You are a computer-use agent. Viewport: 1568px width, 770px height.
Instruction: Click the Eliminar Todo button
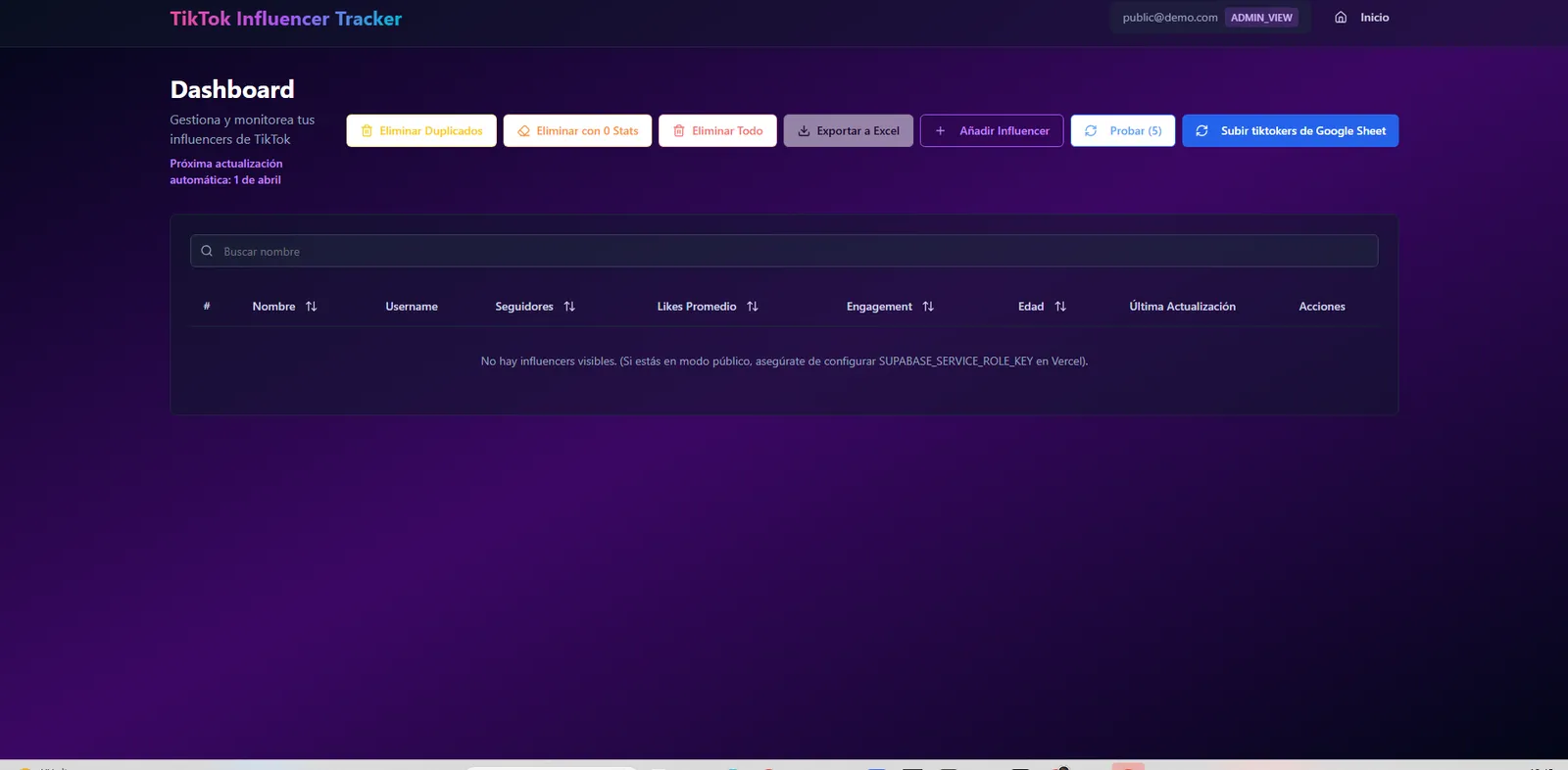tap(717, 130)
